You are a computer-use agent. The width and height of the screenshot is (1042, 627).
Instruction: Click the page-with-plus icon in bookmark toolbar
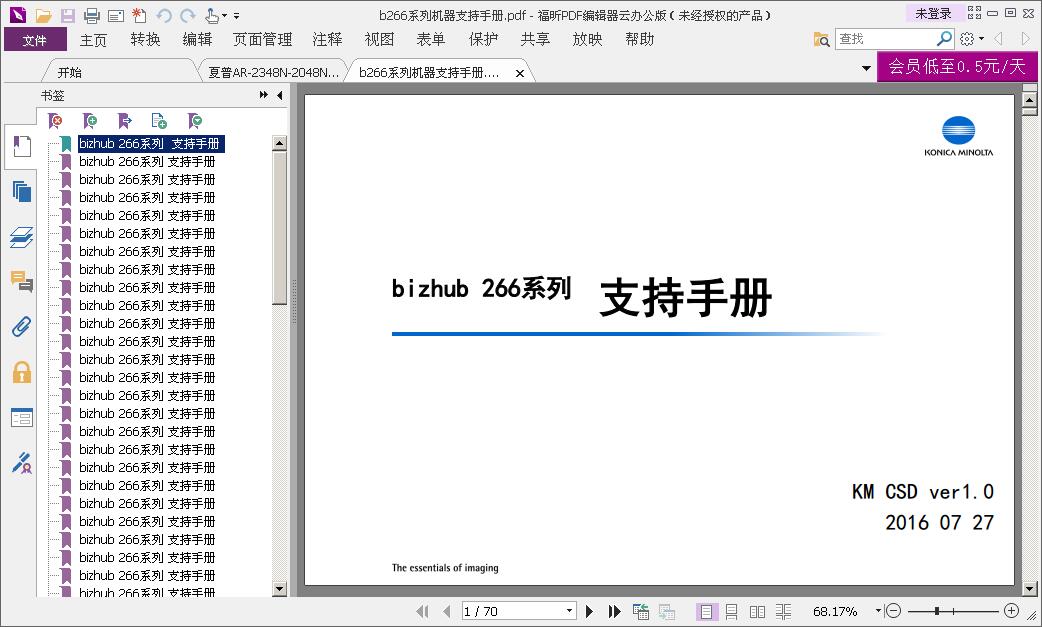click(159, 121)
